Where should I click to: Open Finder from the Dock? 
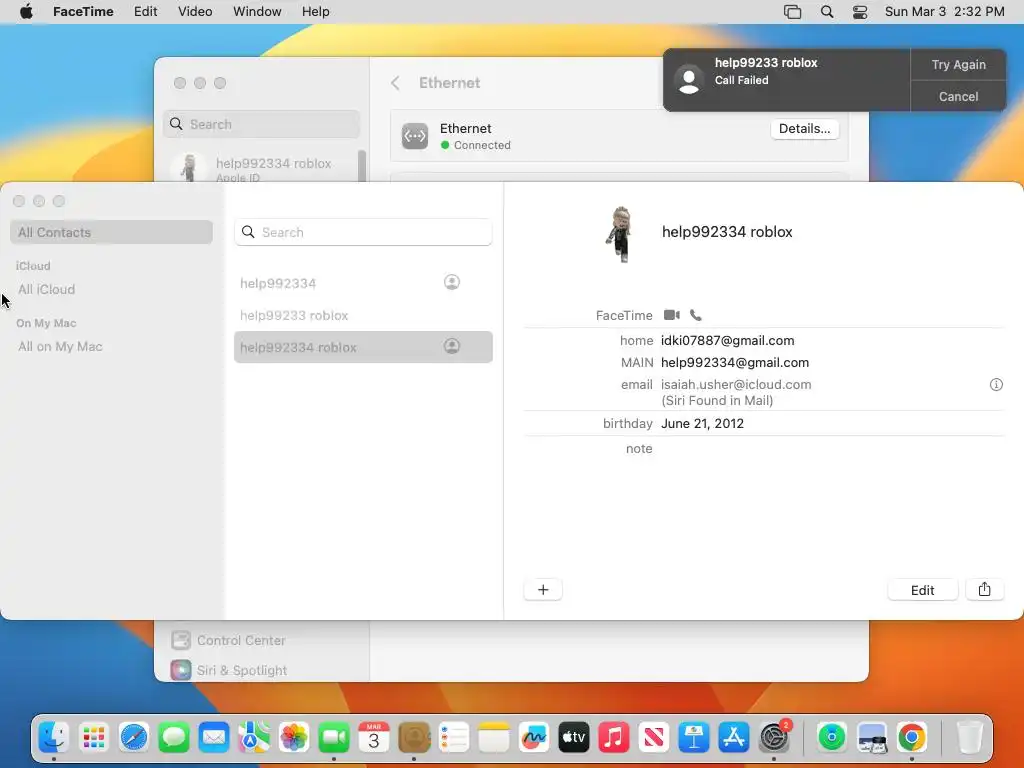coord(54,737)
